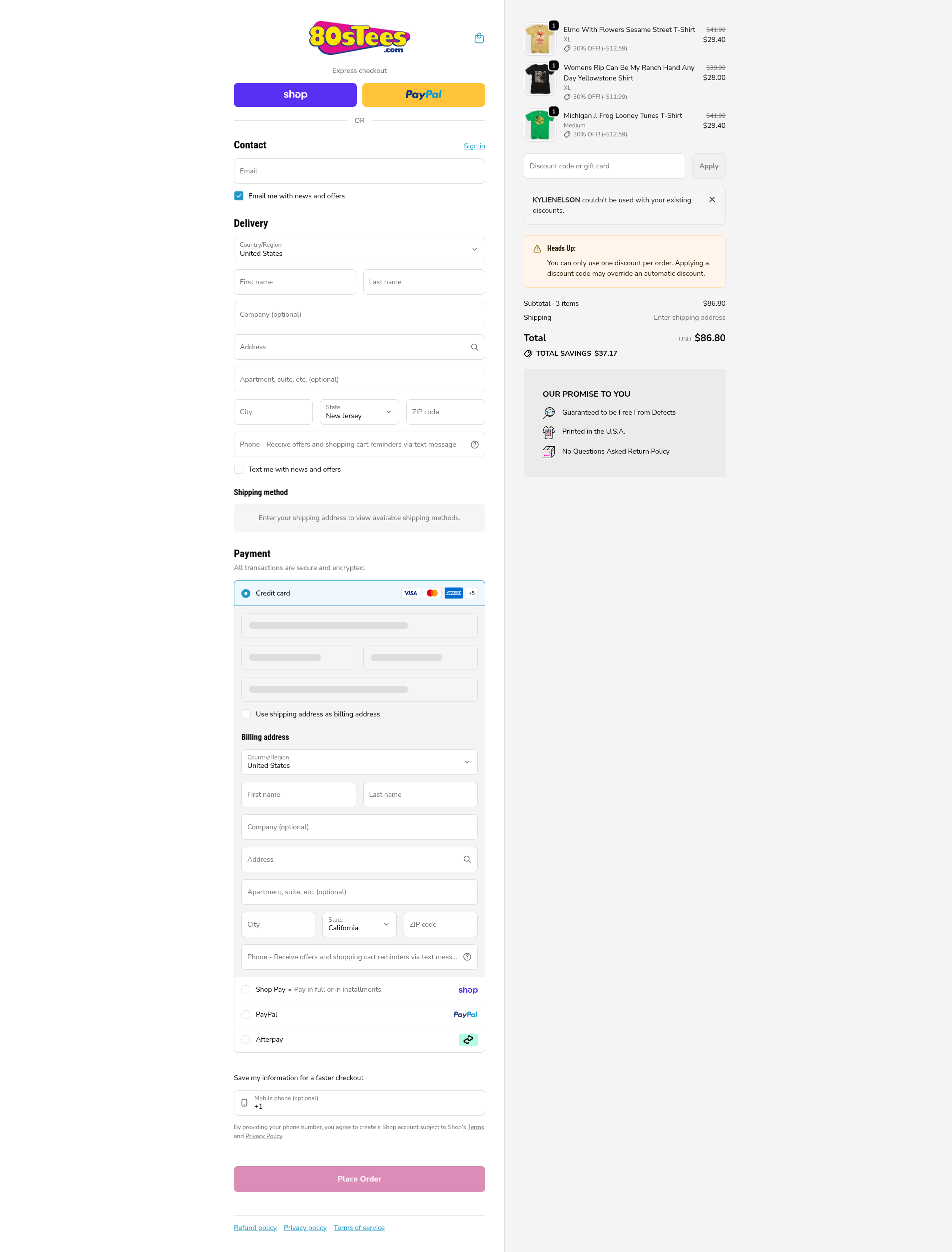This screenshot has height=1252, width=952.
Task: Open the billing State dropdown showing California
Action: [x=359, y=924]
